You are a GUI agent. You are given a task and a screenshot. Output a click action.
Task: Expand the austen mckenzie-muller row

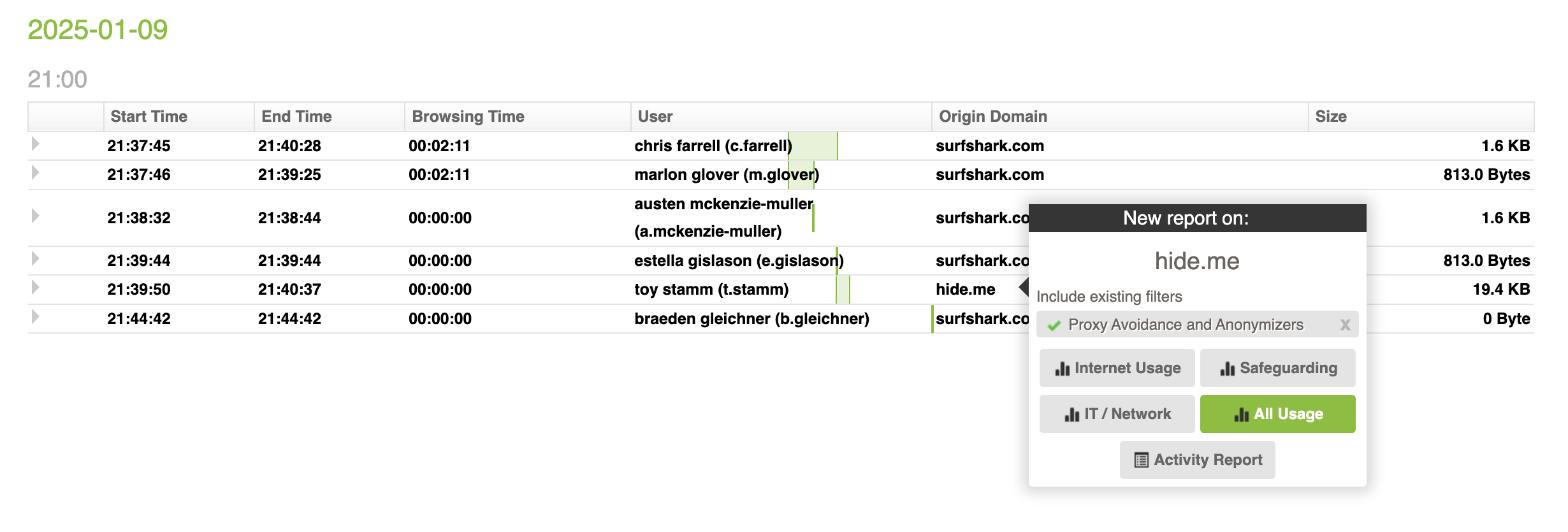(36, 216)
